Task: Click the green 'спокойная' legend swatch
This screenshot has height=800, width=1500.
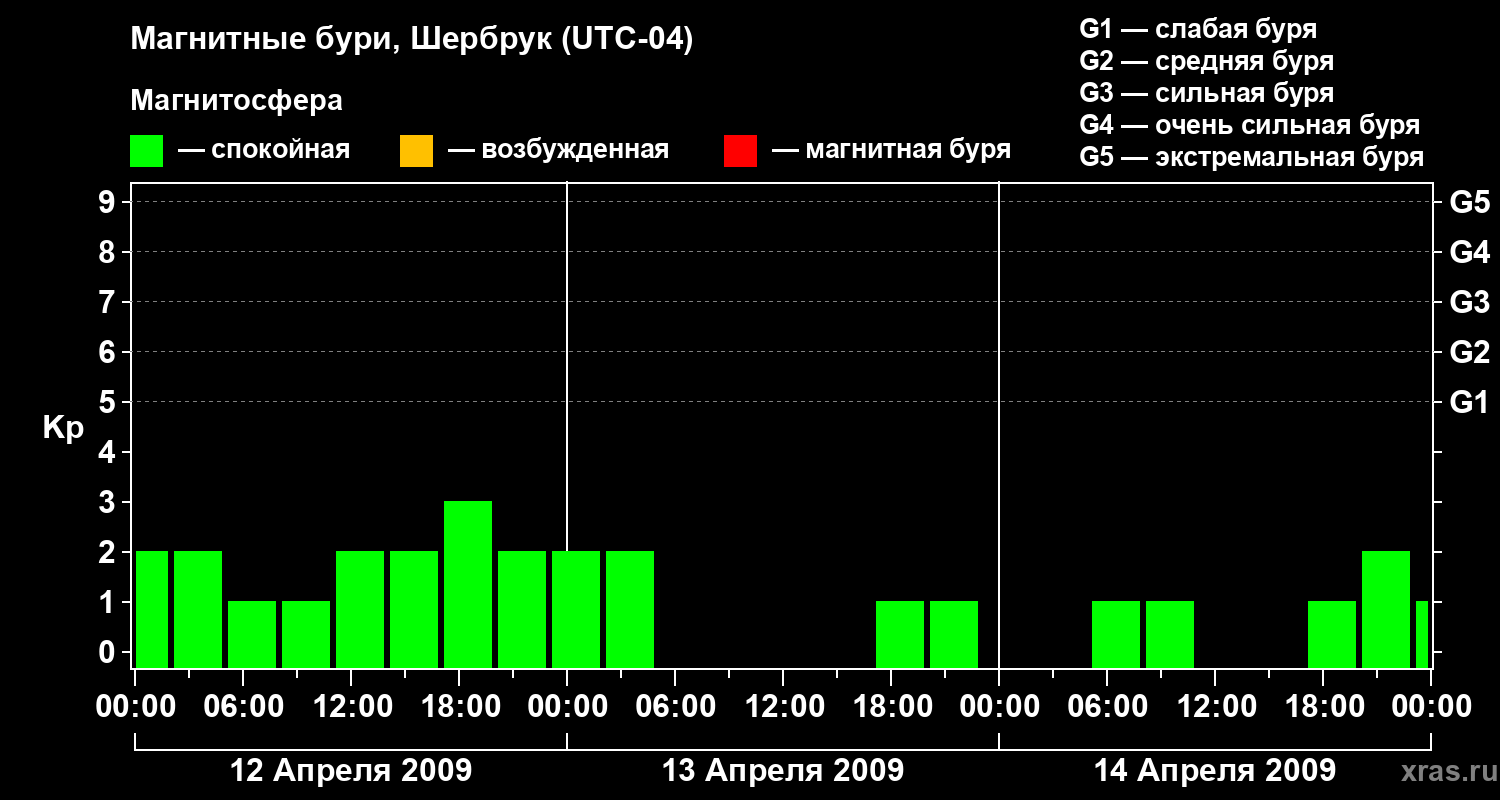Action: click(x=147, y=151)
